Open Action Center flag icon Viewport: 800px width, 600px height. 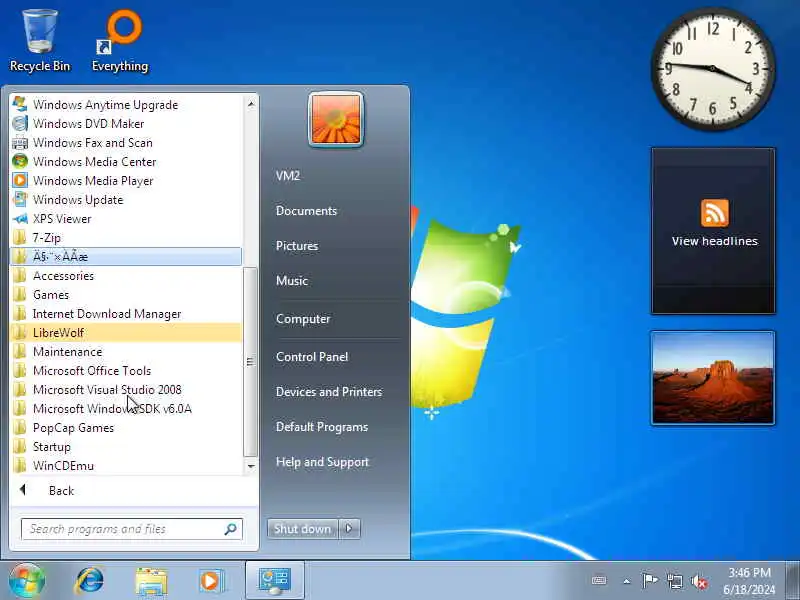point(649,581)
